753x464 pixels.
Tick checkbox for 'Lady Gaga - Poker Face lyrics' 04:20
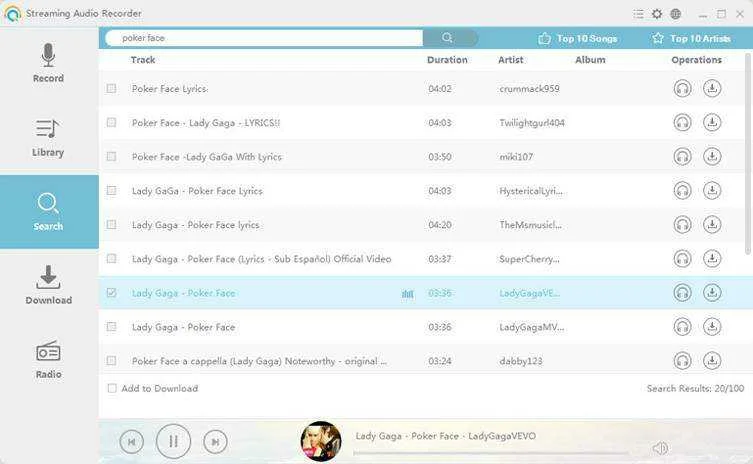pyautogui.click(x=111, y=225)
